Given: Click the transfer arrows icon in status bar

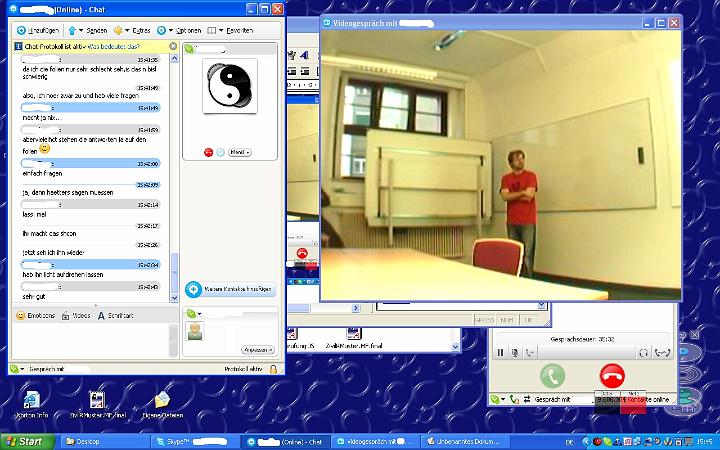Looking at the screenshot, I should [x=527, y=399].
